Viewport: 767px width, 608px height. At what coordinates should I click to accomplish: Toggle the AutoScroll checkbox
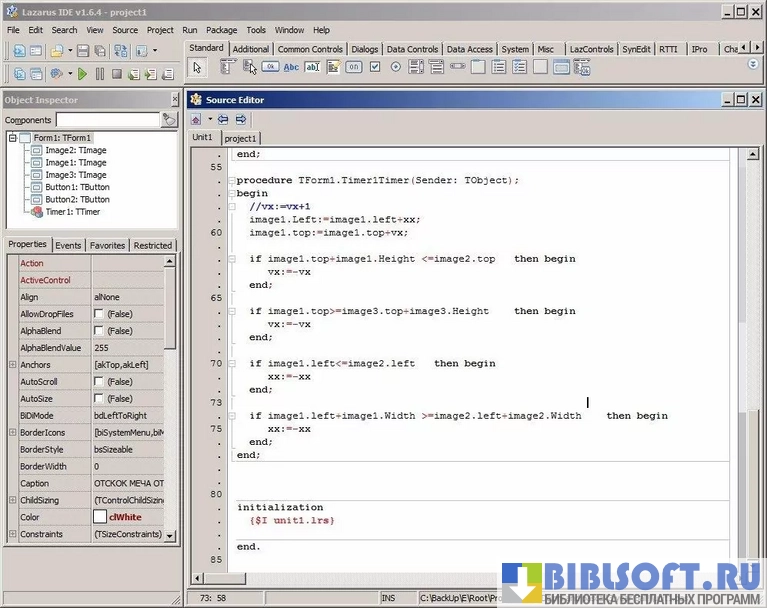[x=99, y=382]
